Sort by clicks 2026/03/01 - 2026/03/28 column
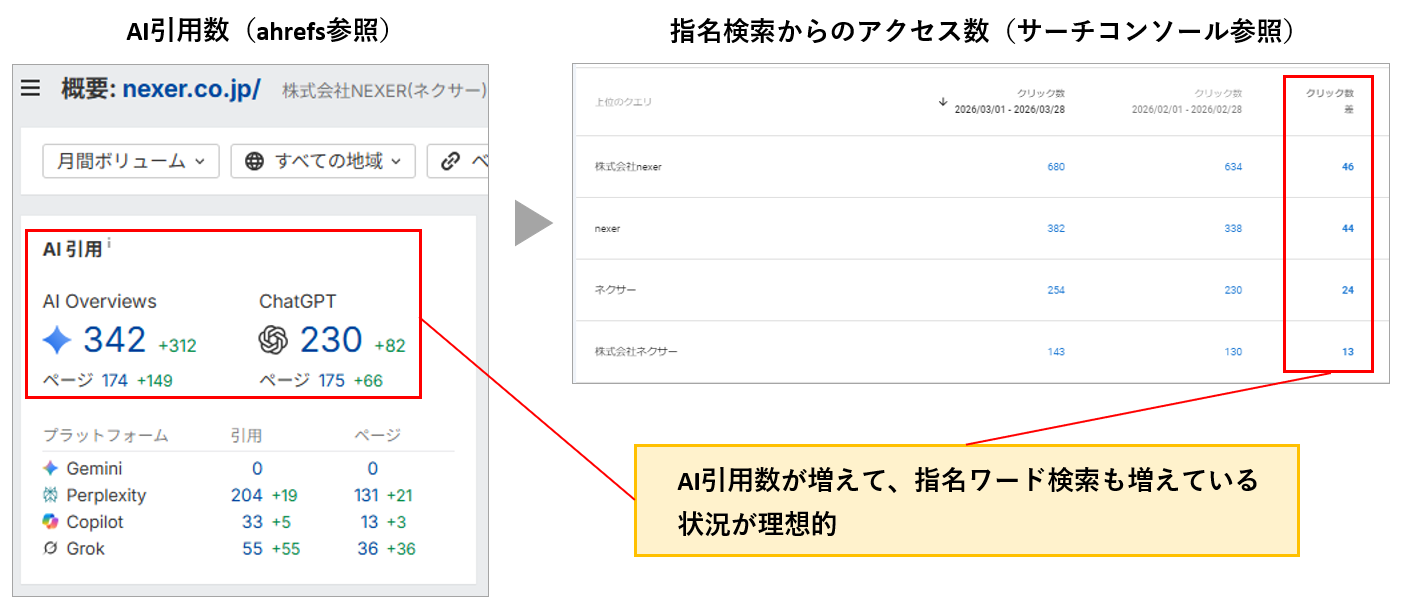Viewport: 1403px width, 607px height. [x=1009, y=101]
